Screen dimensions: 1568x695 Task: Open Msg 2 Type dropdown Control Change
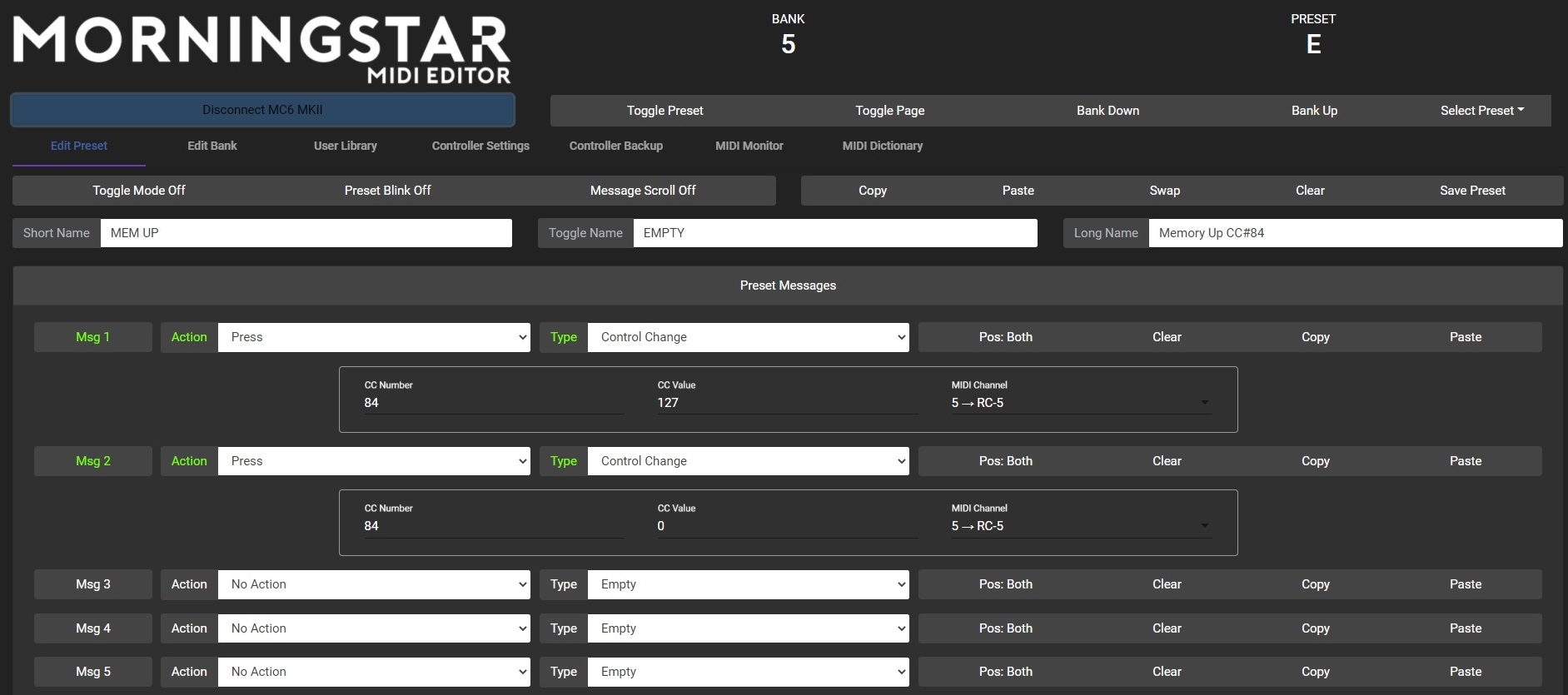click(748, 461)
